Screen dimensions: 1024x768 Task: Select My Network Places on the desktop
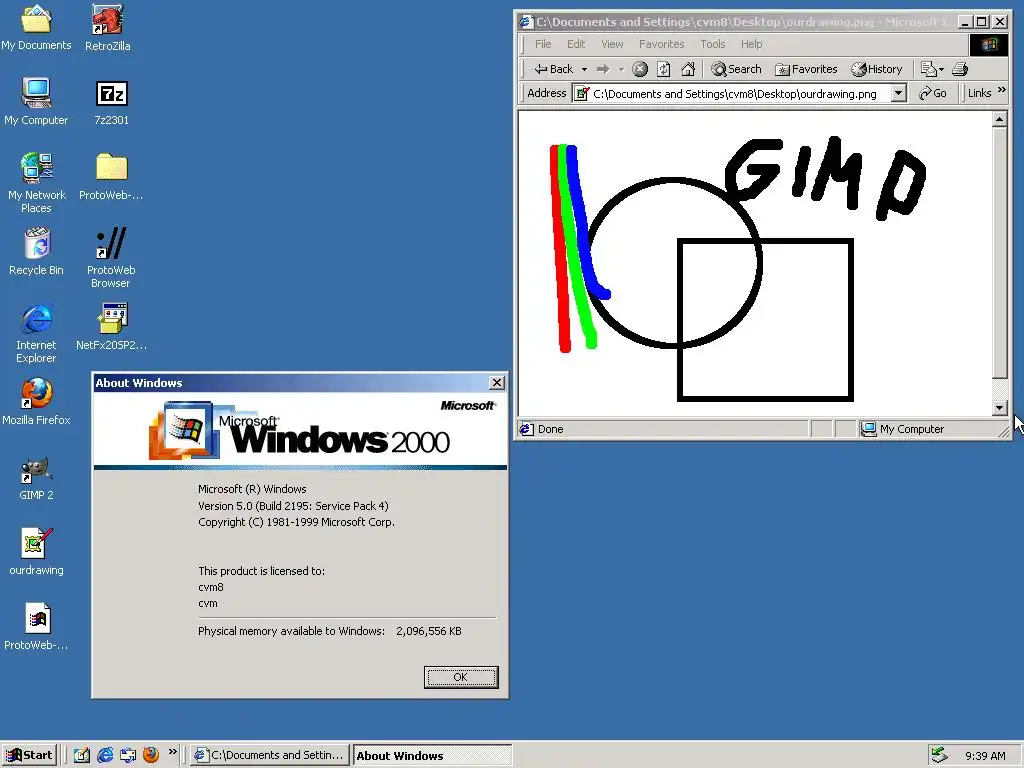point(36,183)
